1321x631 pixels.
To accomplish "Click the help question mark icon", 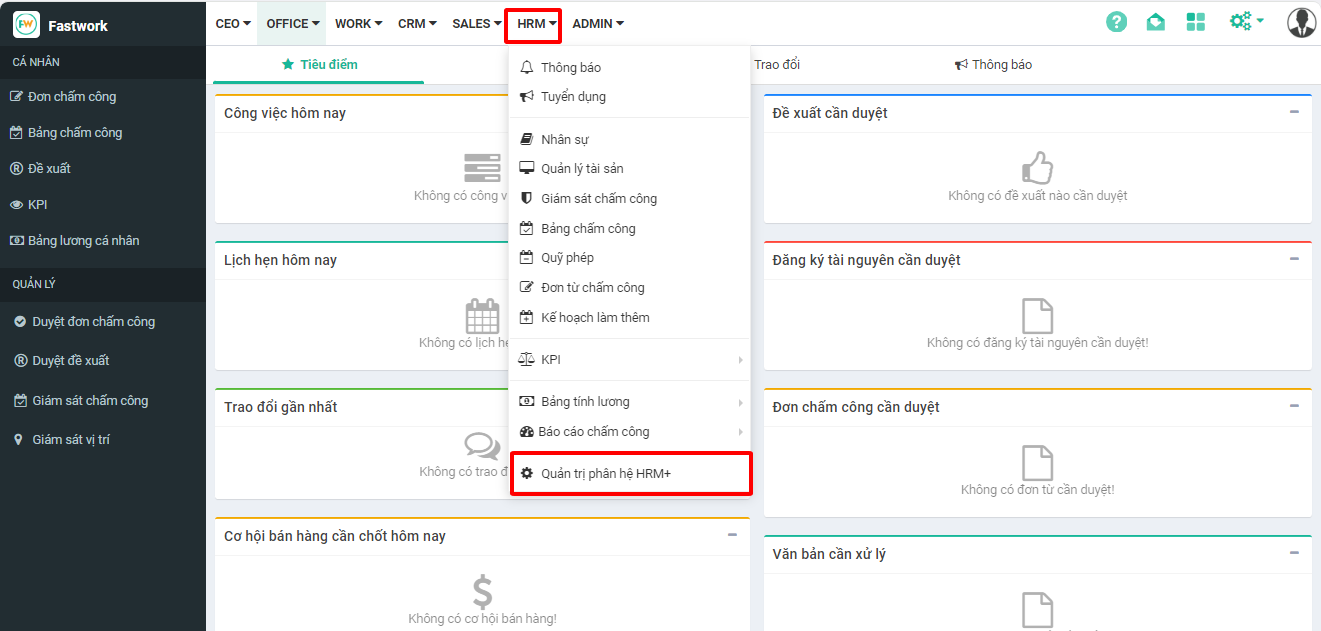I will click(x=1116, y=22).
